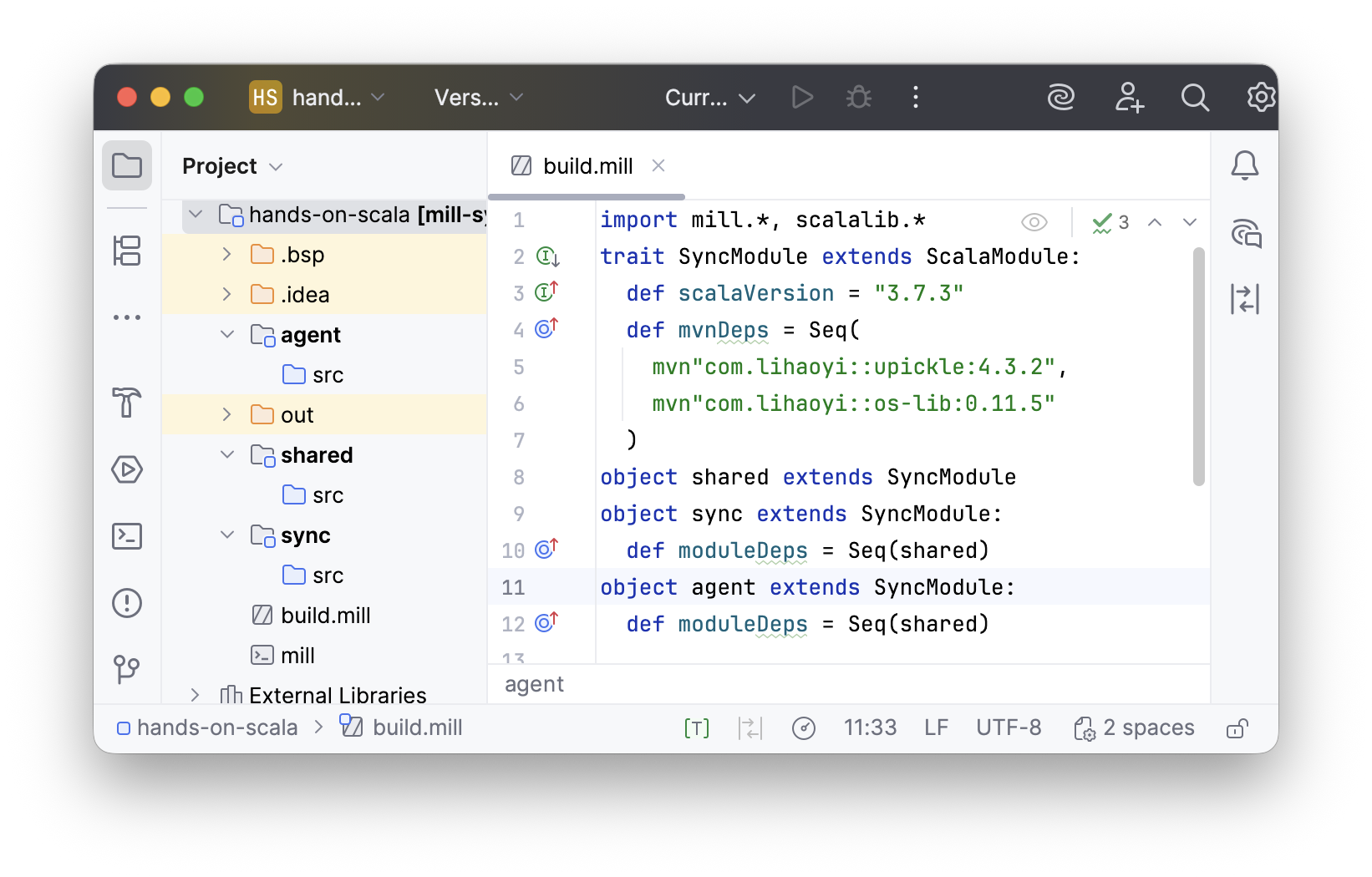Image resolution: width=1372 pixels, height=877 pixels.
Task: Open the Services tool window
Action: click(127, 469)
